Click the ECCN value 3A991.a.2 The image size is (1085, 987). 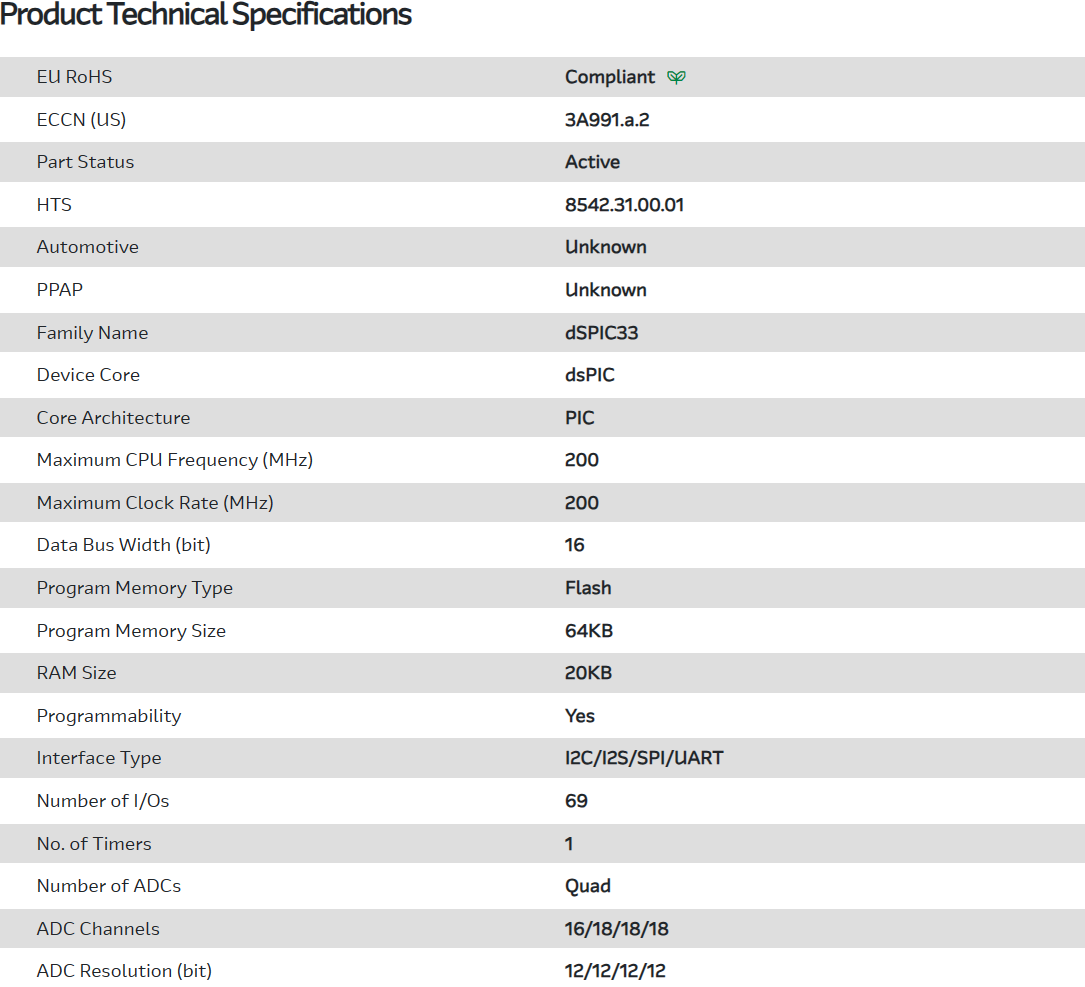(607, 120)
